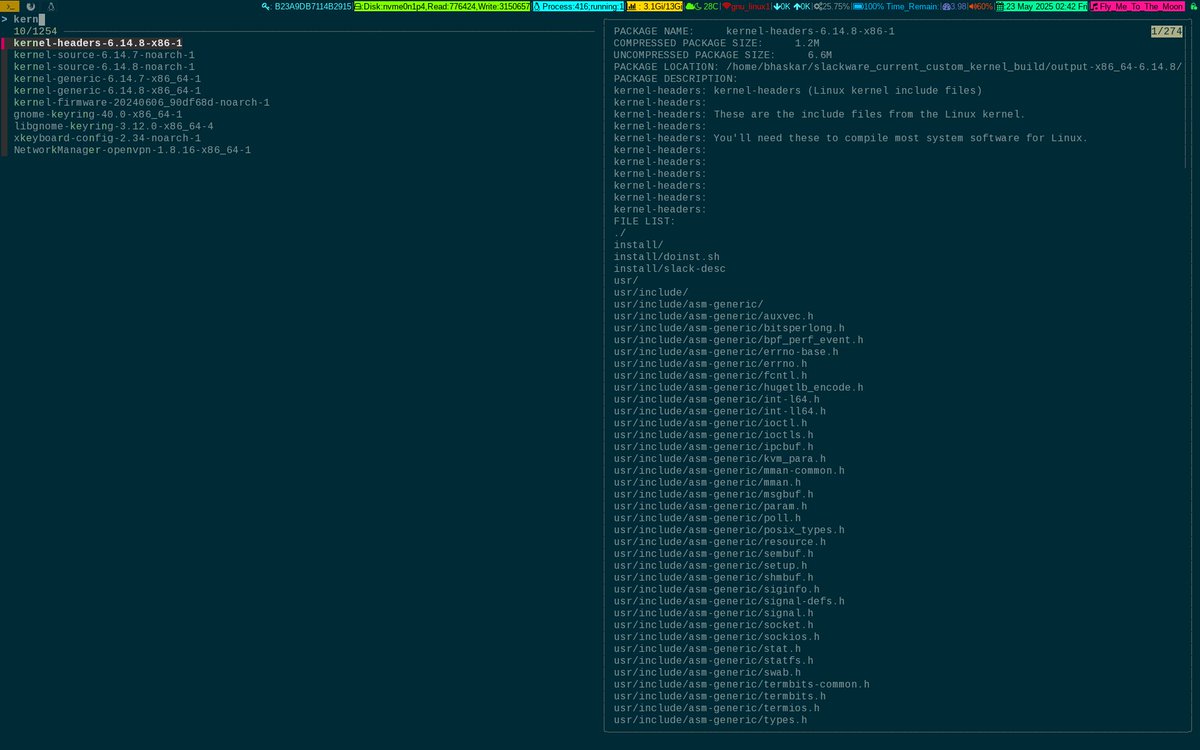Select the NetworkManager-openvpn-1.8.16 package entry

[x=130, y=149]
